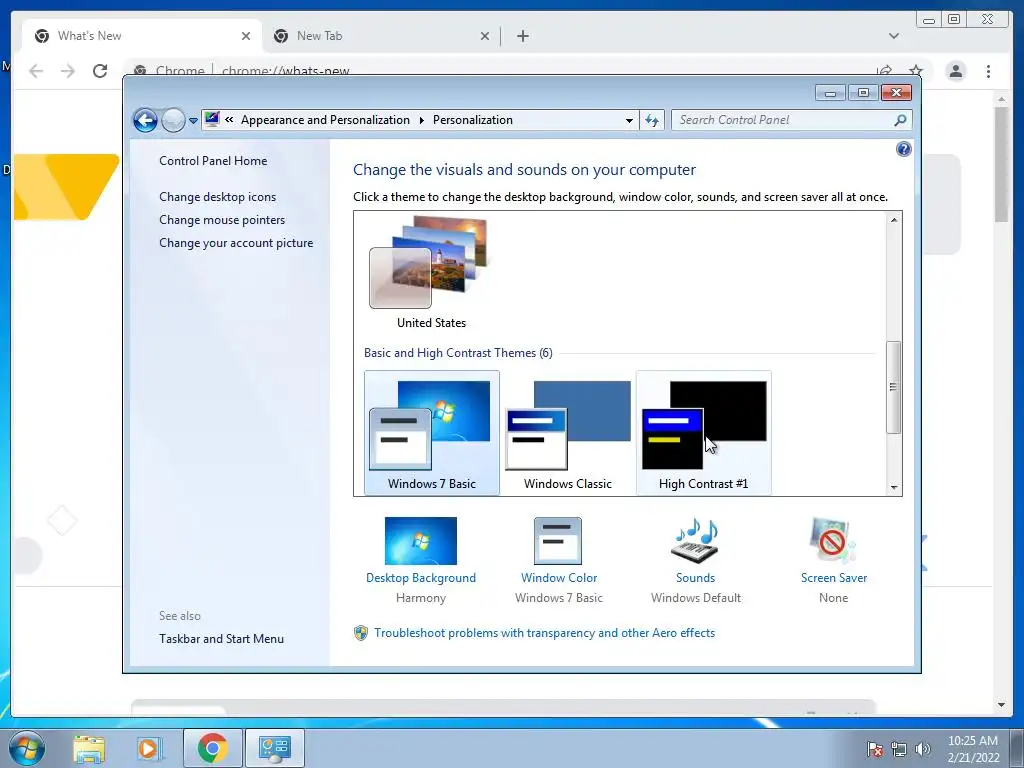Viewport: 1024px width, 768px height.
Task: Open Taskbar and Start Menu link
Action: pyautogui.click(x=221, y=639)
